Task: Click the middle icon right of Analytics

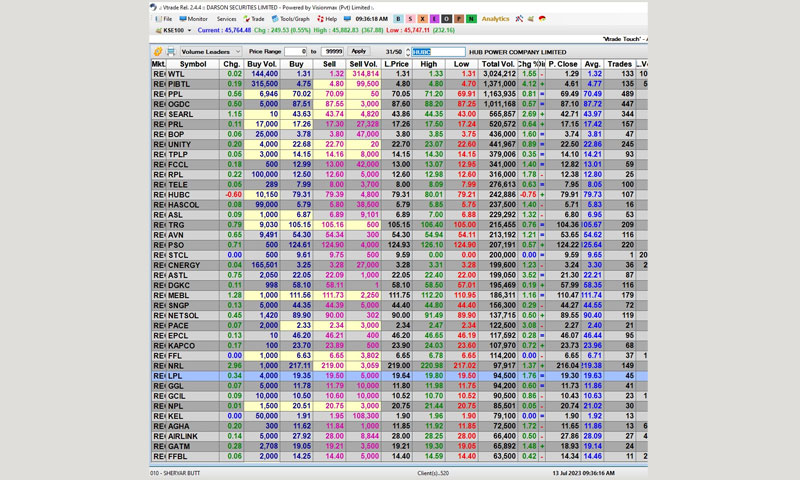Action: tap(531, 19)
